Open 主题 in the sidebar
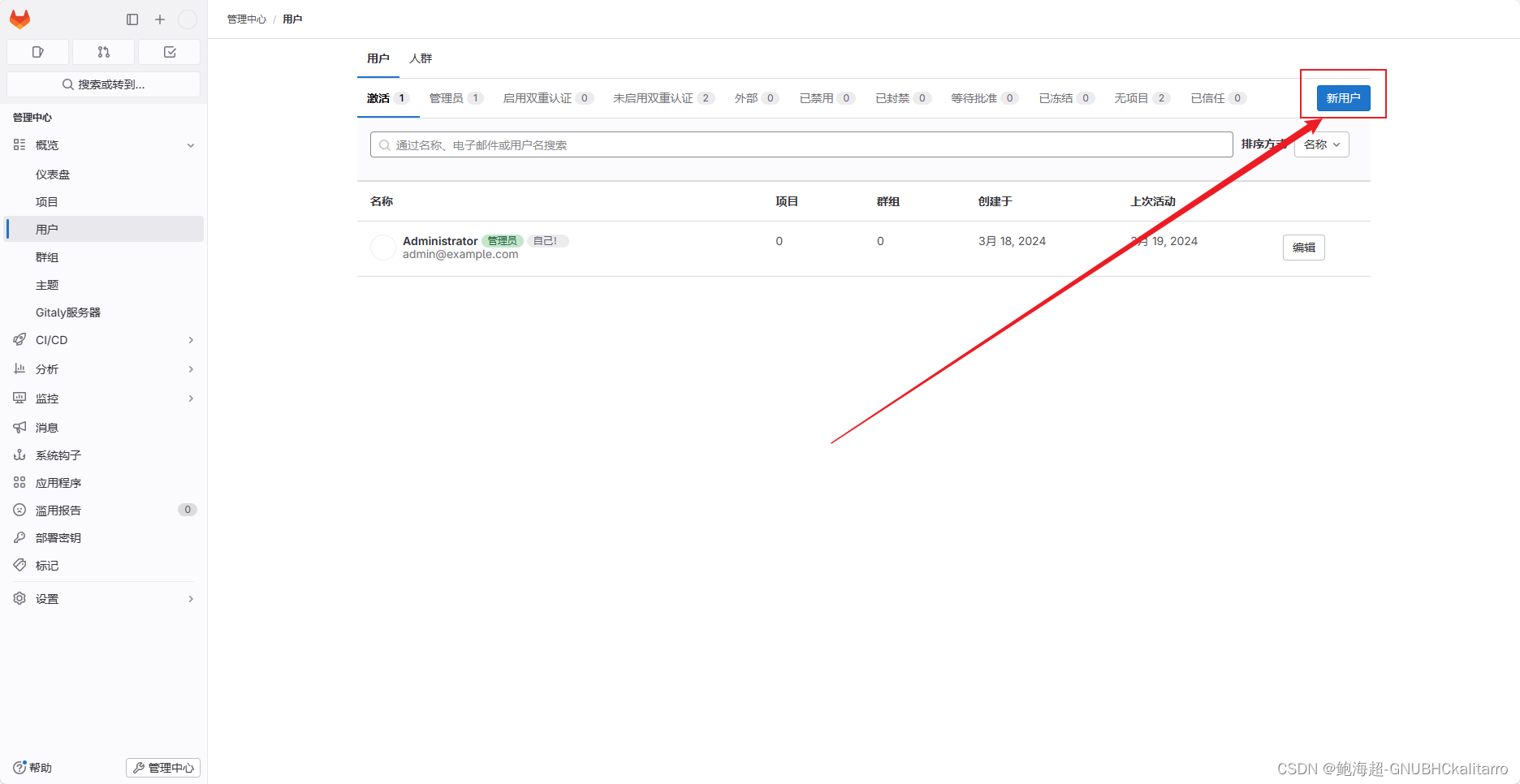 [47, 285]
